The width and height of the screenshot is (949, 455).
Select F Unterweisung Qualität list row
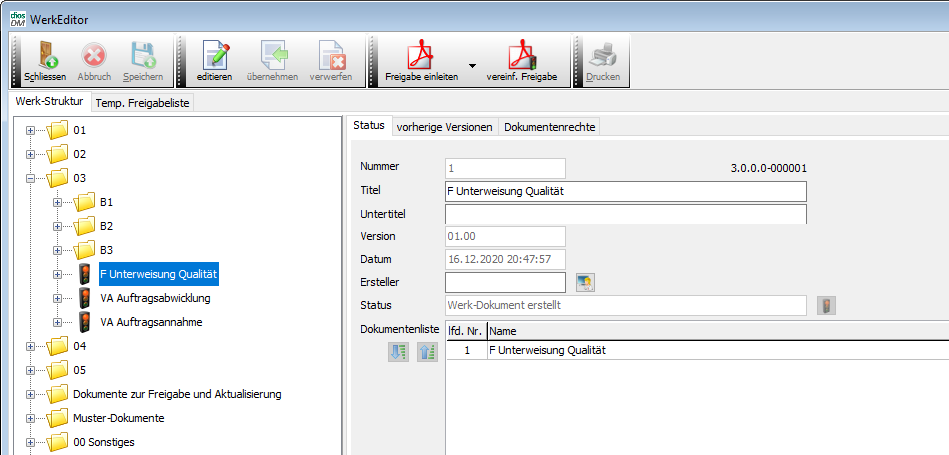546,350
